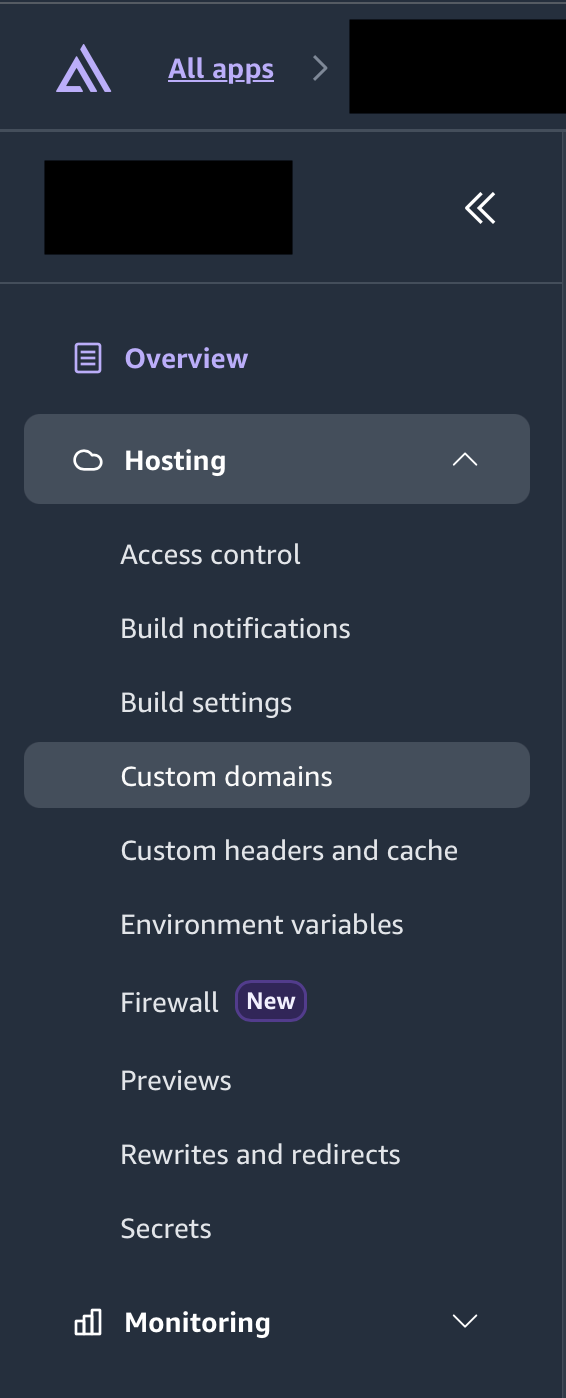Open Rewrites and redirects page
This screenshot has height=1398, width=566.
click(x=260, y=1155)
